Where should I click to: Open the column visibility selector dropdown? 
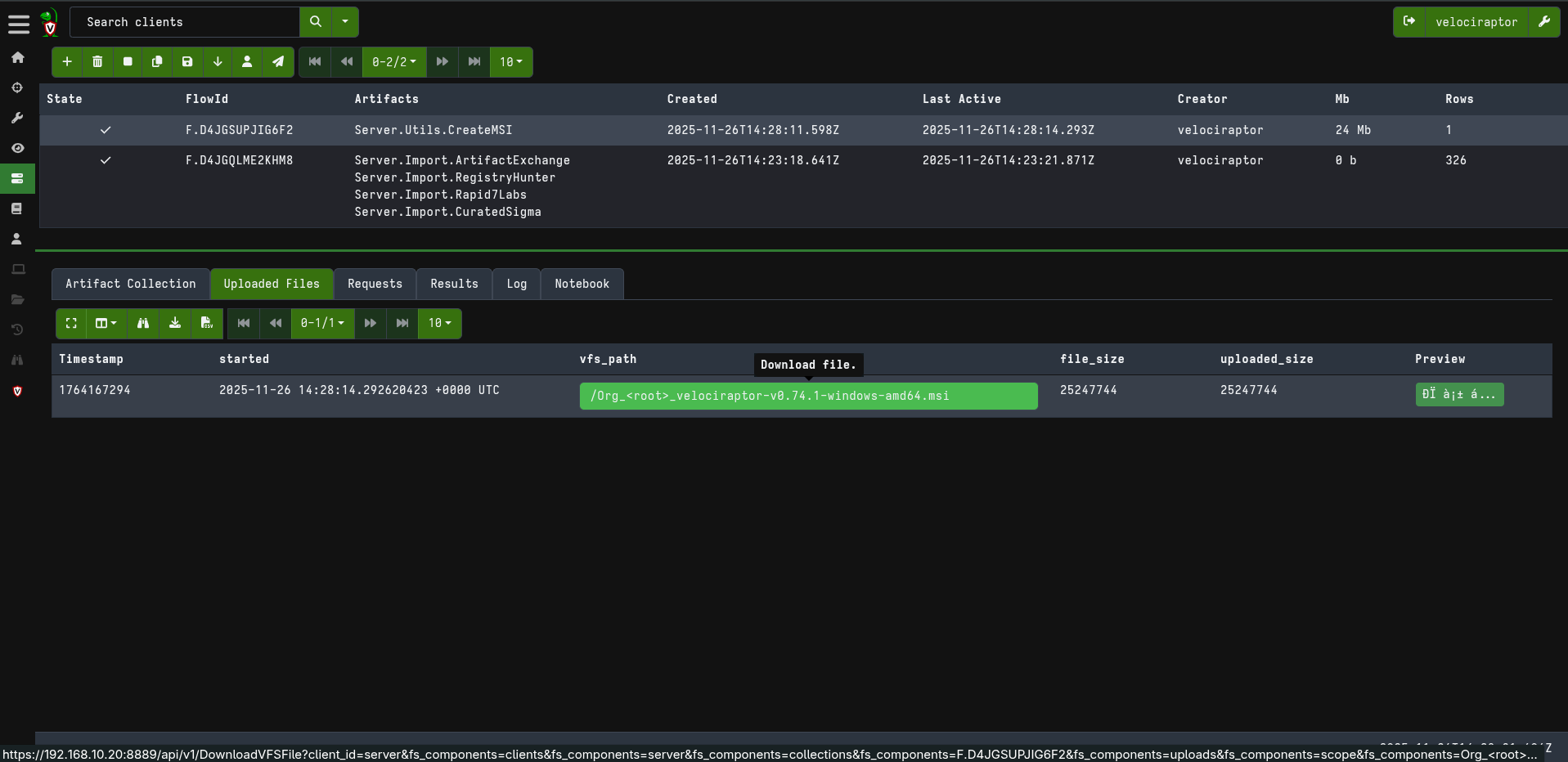pos(106,324)
